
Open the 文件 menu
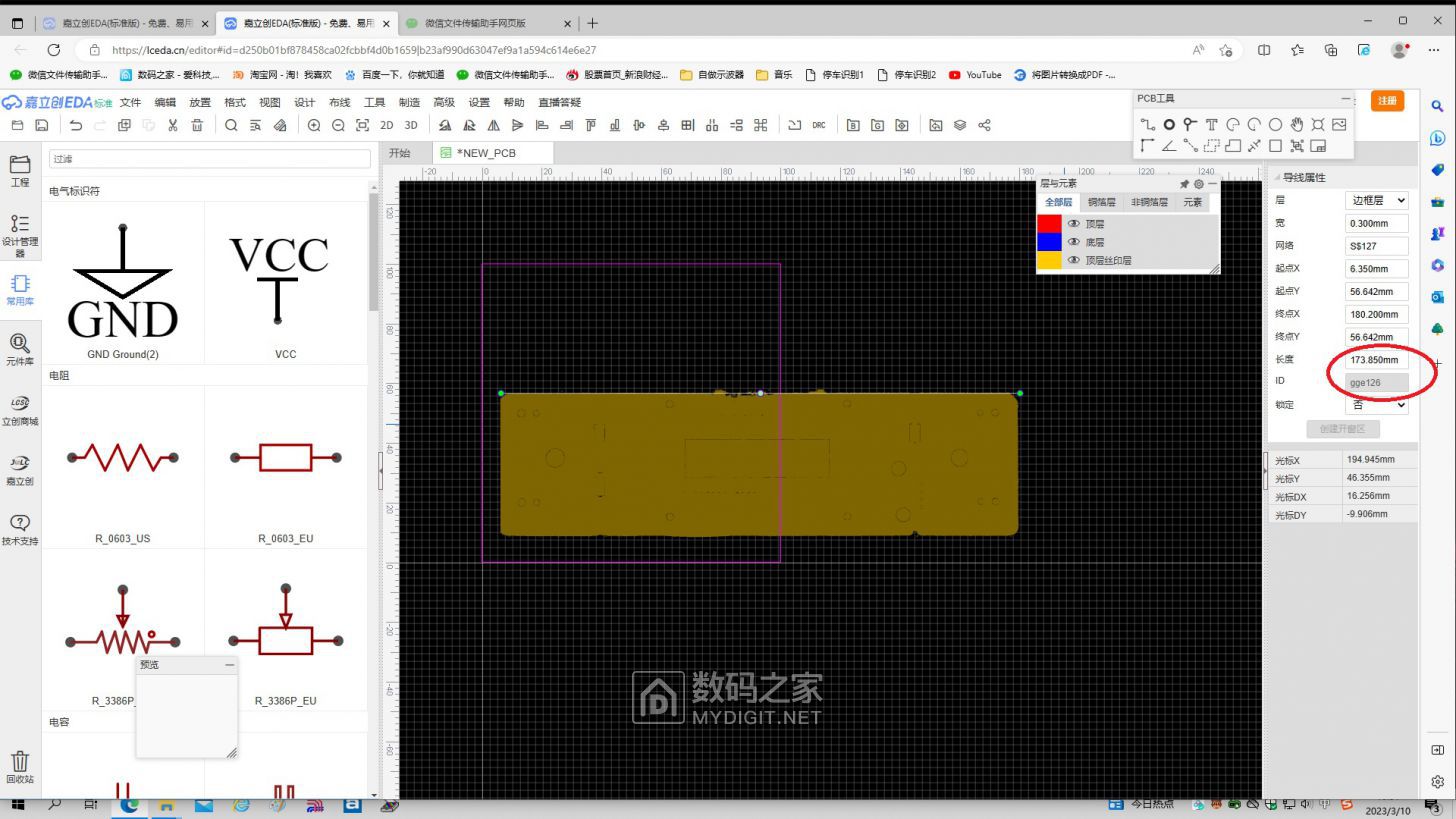point(131,102)
